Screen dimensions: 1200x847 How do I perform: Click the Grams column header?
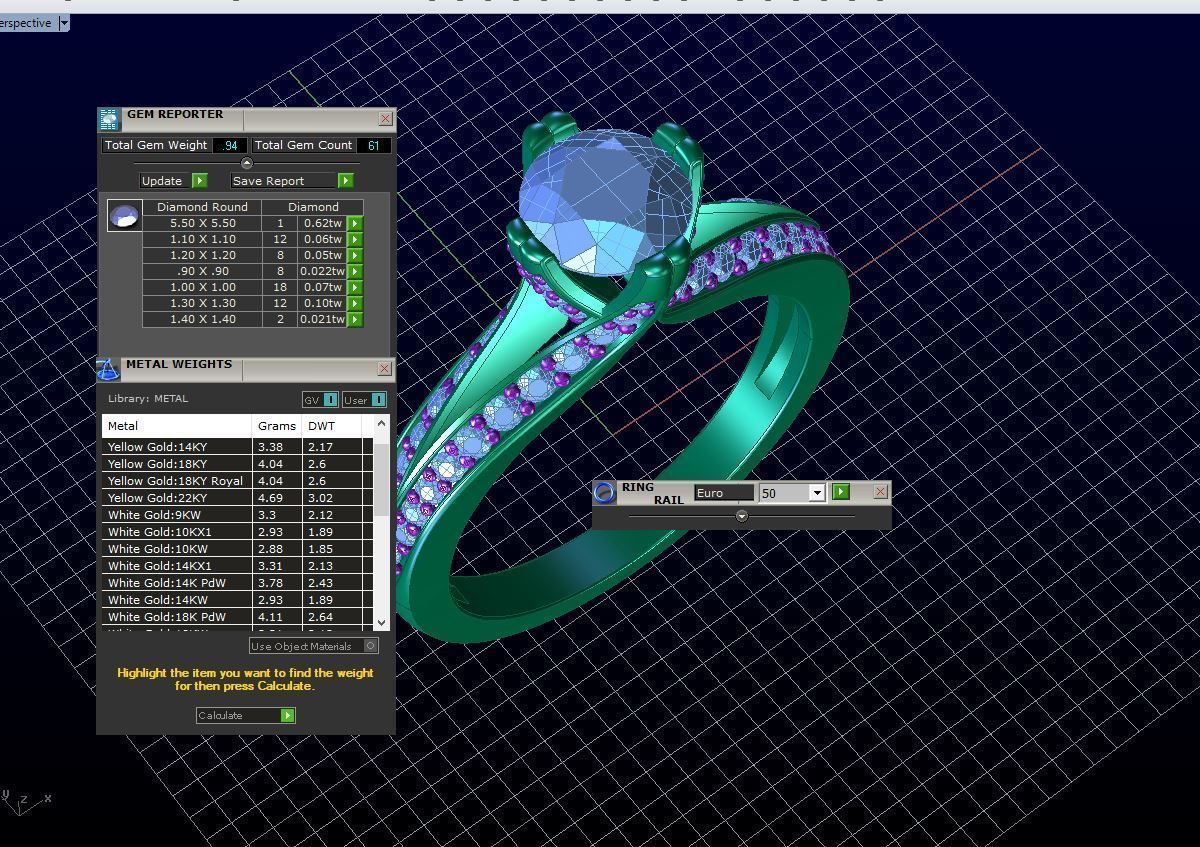(x=277, y=426)
